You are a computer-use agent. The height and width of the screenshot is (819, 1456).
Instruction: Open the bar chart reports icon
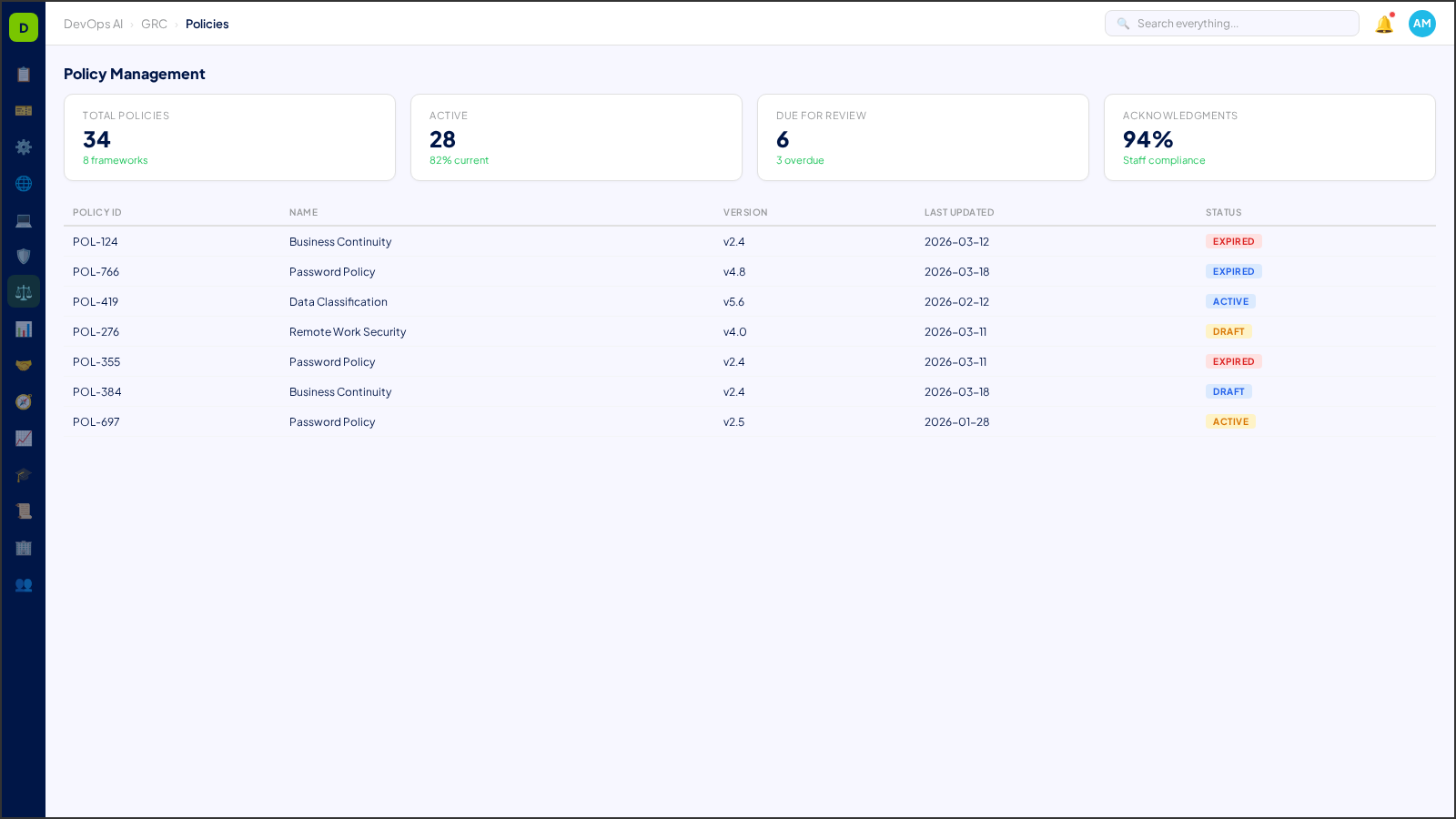click(24, 329)
